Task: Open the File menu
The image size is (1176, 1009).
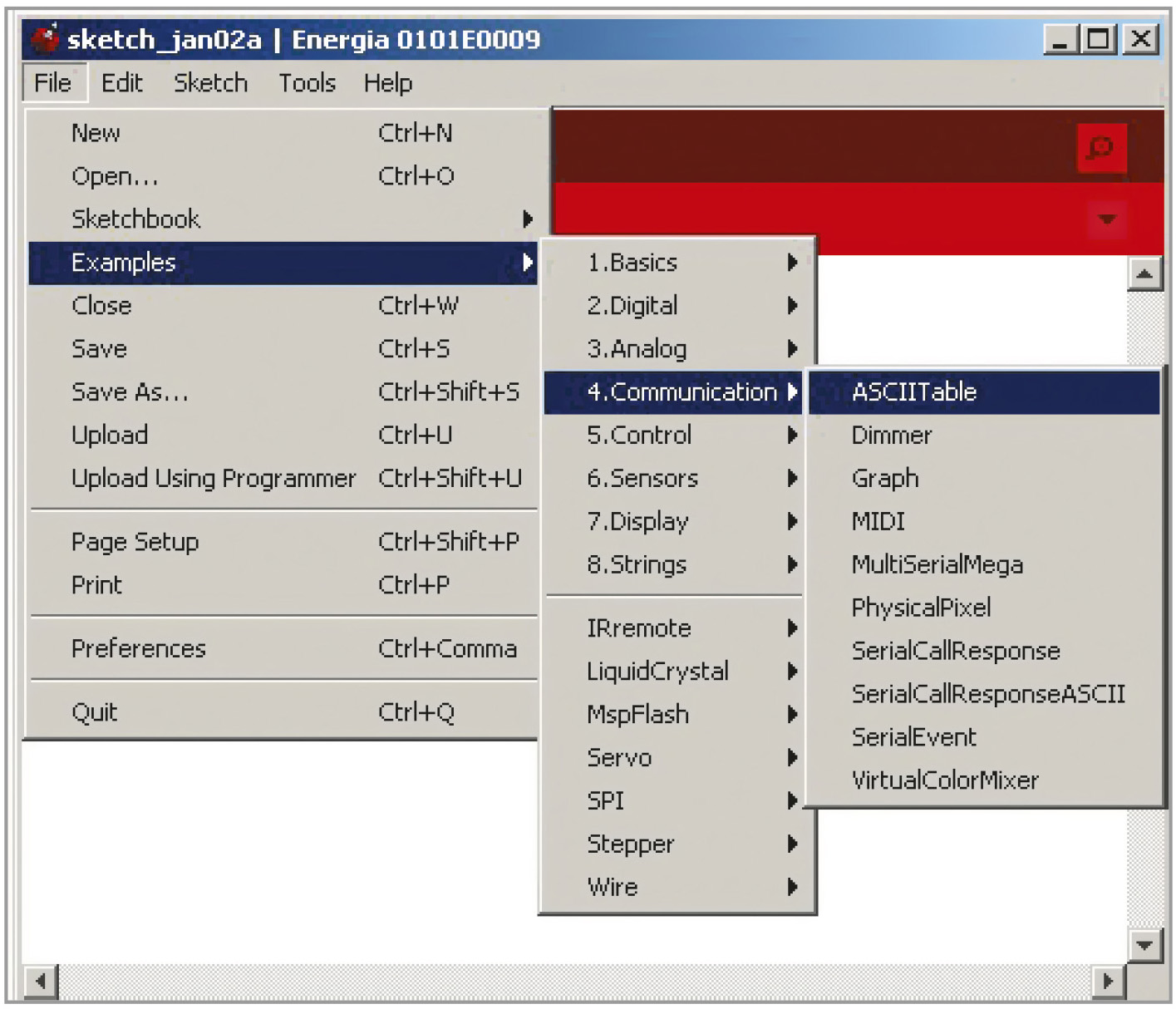Action: click(x=52, y=83)
